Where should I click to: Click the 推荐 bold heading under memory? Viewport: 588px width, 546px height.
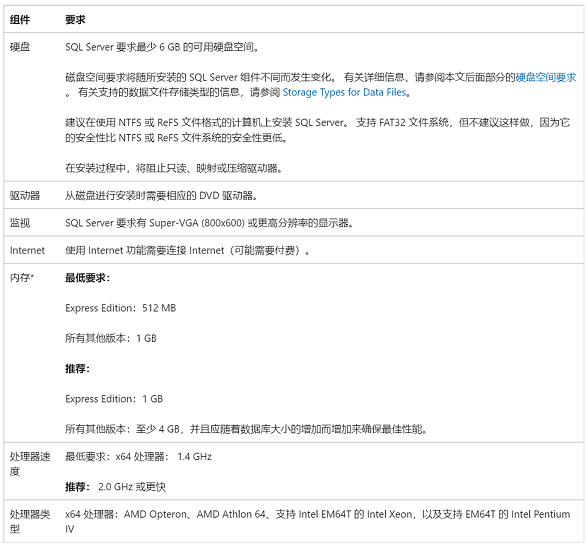click(77, 369)
